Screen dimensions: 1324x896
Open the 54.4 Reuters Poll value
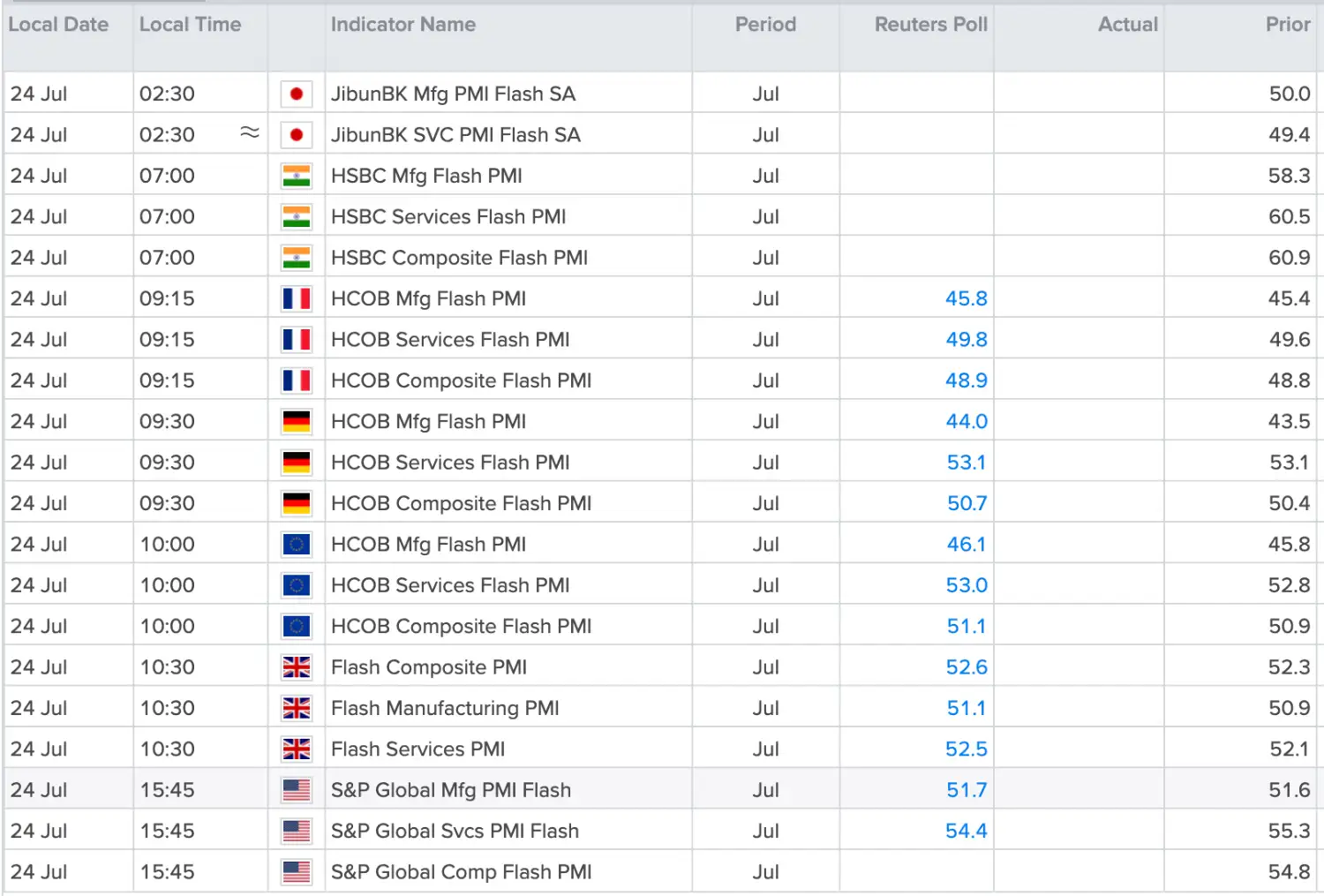(x=967, y=832)
